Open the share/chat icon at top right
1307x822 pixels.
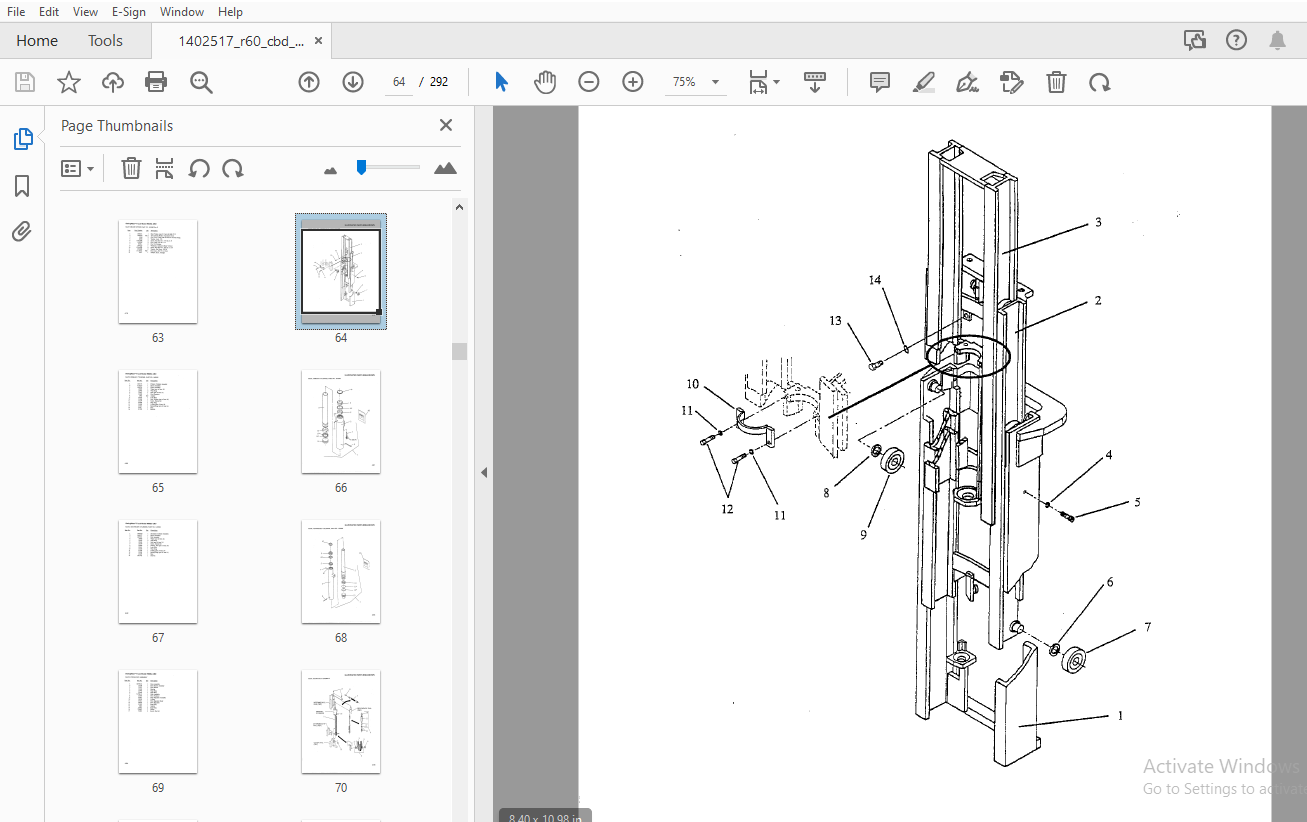point(1194,40)
